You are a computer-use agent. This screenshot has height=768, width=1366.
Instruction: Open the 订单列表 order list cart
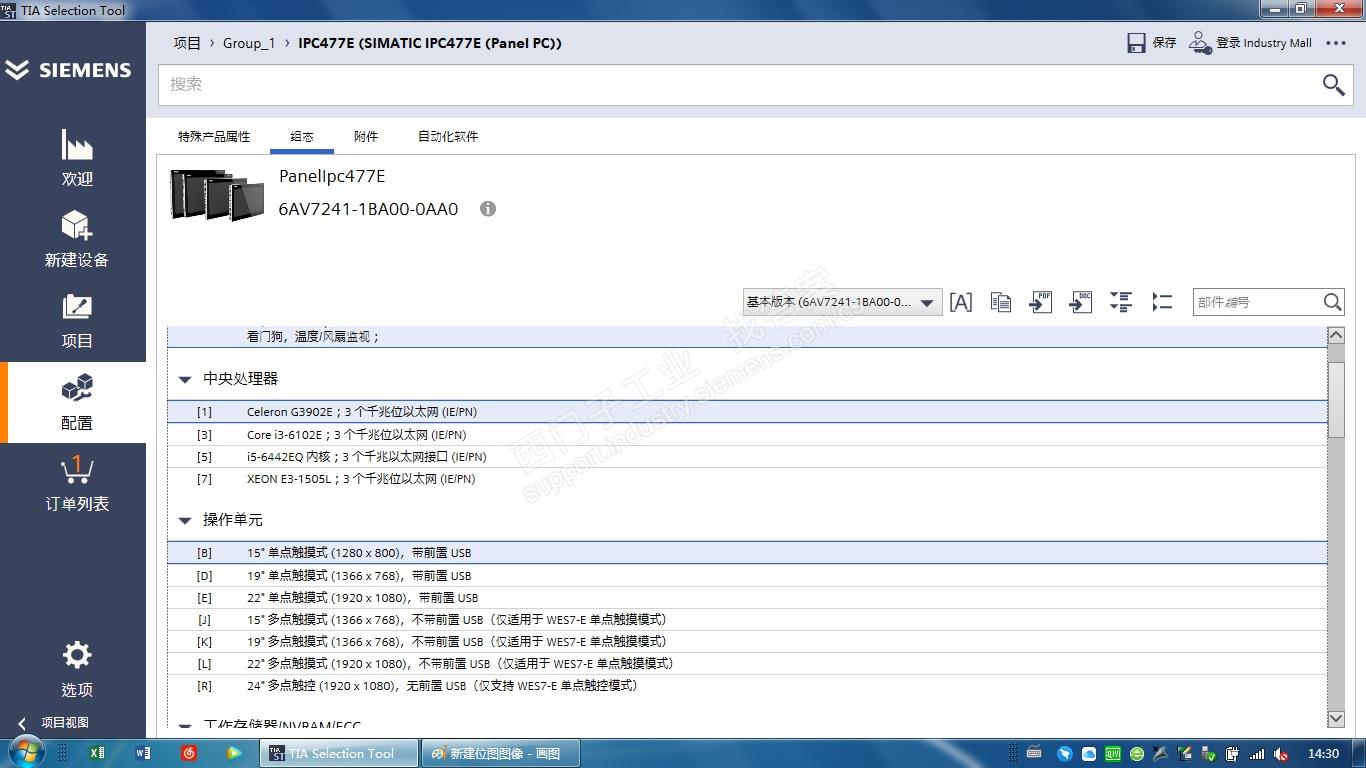click(77, 483)
